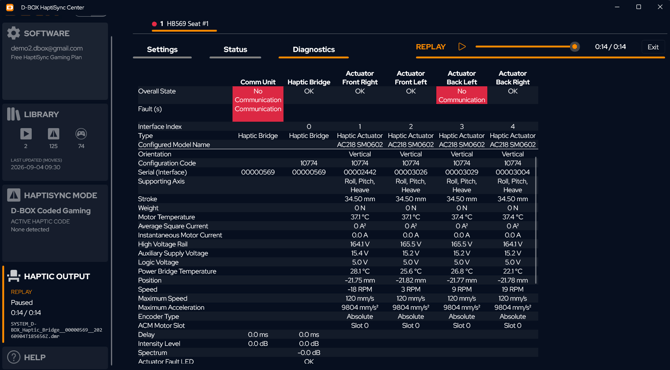Click the 'Intensity Level' row label
670x370 pixels.
pyautogui.click(x=159, y=344)
